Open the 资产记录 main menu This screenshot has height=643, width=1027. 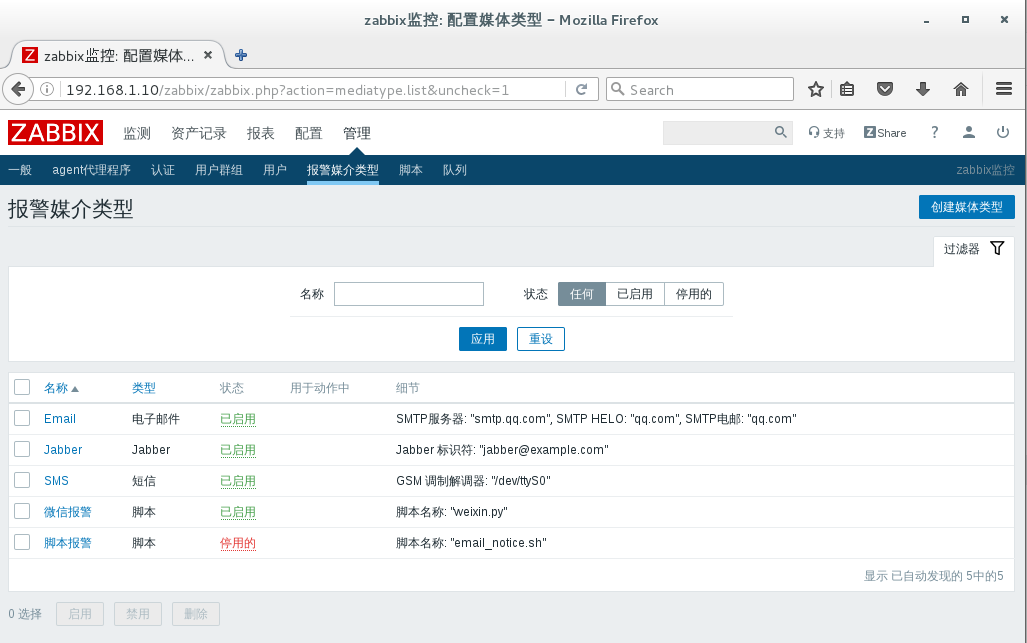198,133
